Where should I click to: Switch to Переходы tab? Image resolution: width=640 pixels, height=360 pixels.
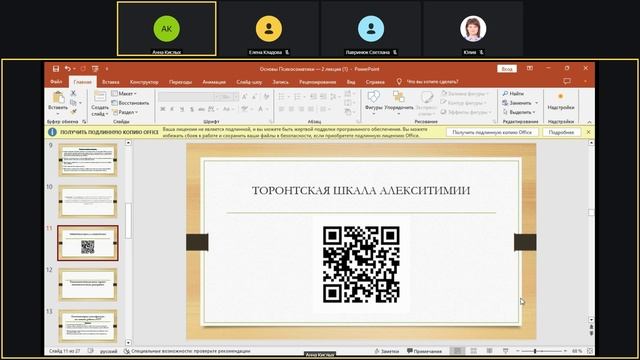tap(180, 82)
